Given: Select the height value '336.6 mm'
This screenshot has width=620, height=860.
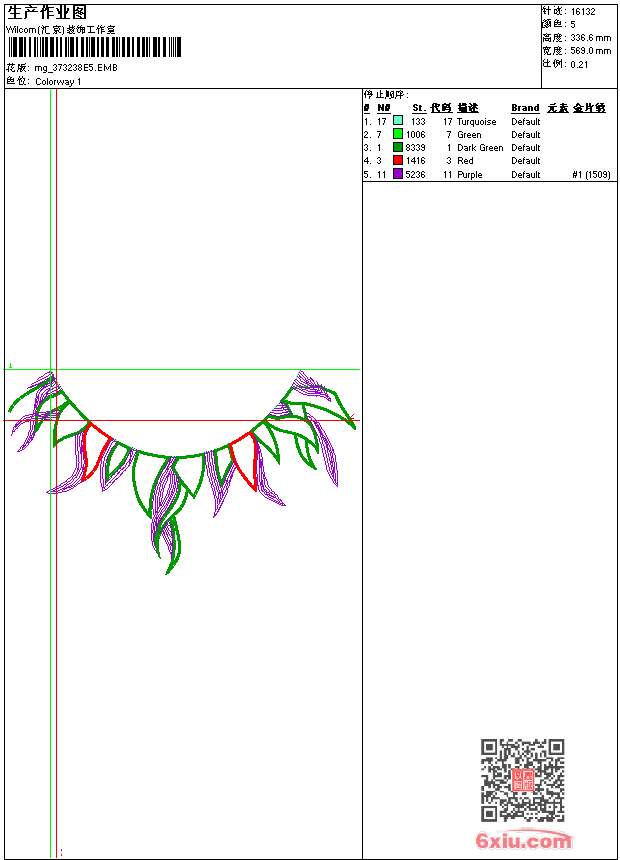Looking at the screenshot, I should (x=590, y=38).
